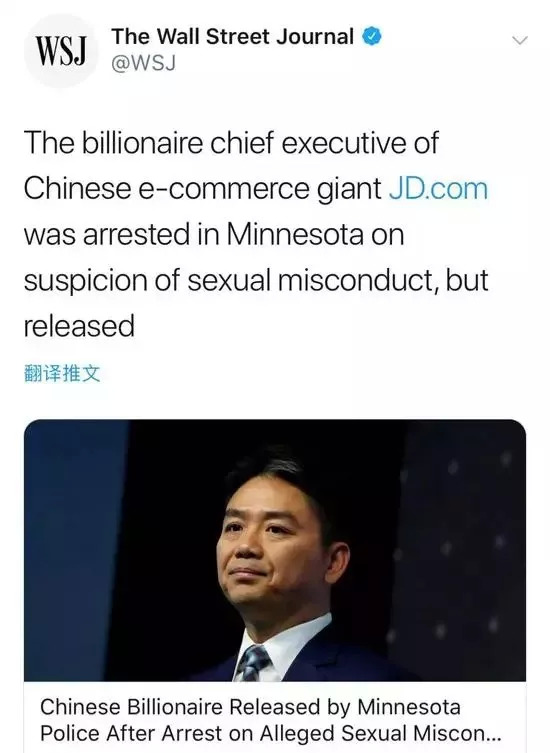Click the blue panel on the photo's left

74,550
